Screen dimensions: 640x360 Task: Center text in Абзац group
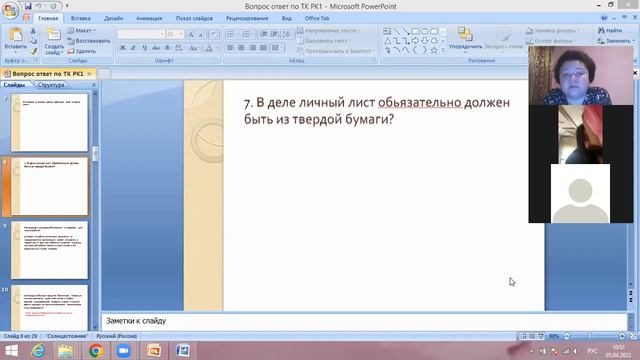click(241, 48)
